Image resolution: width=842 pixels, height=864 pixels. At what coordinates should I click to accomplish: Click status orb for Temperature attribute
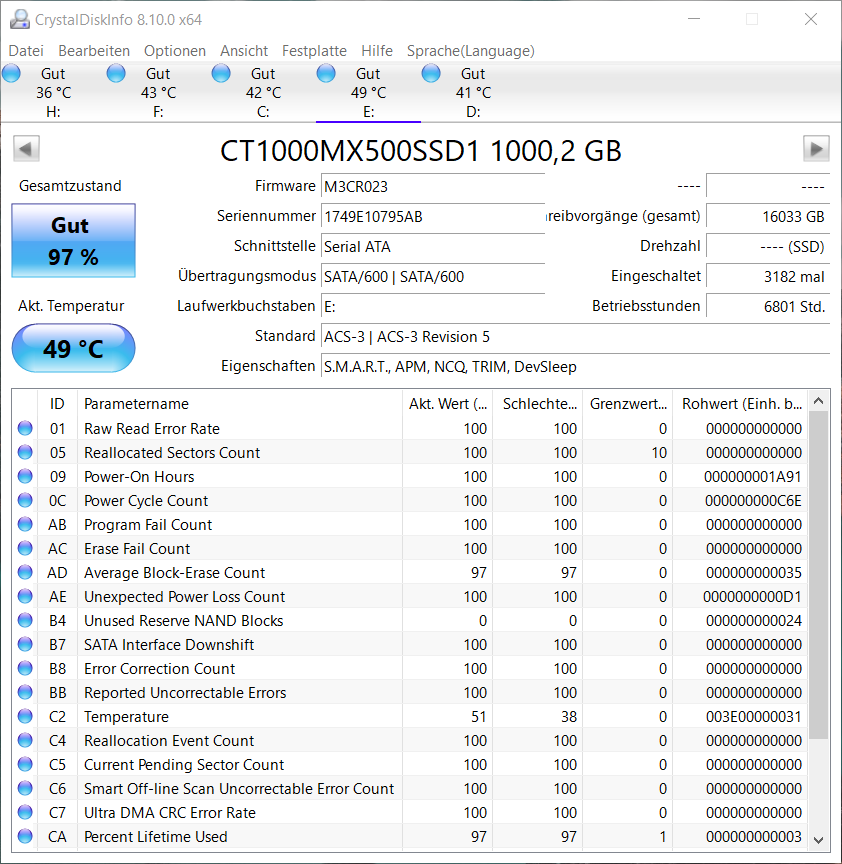point(25,716)
